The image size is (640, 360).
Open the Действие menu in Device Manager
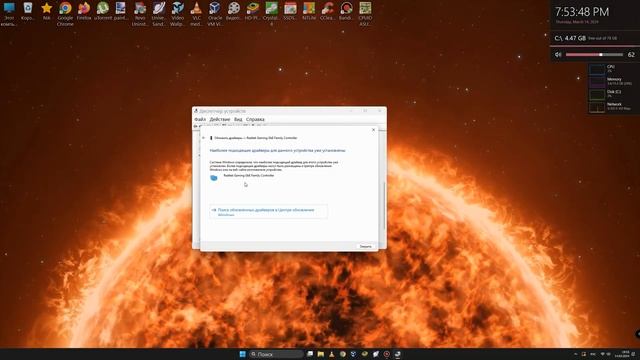220,119
